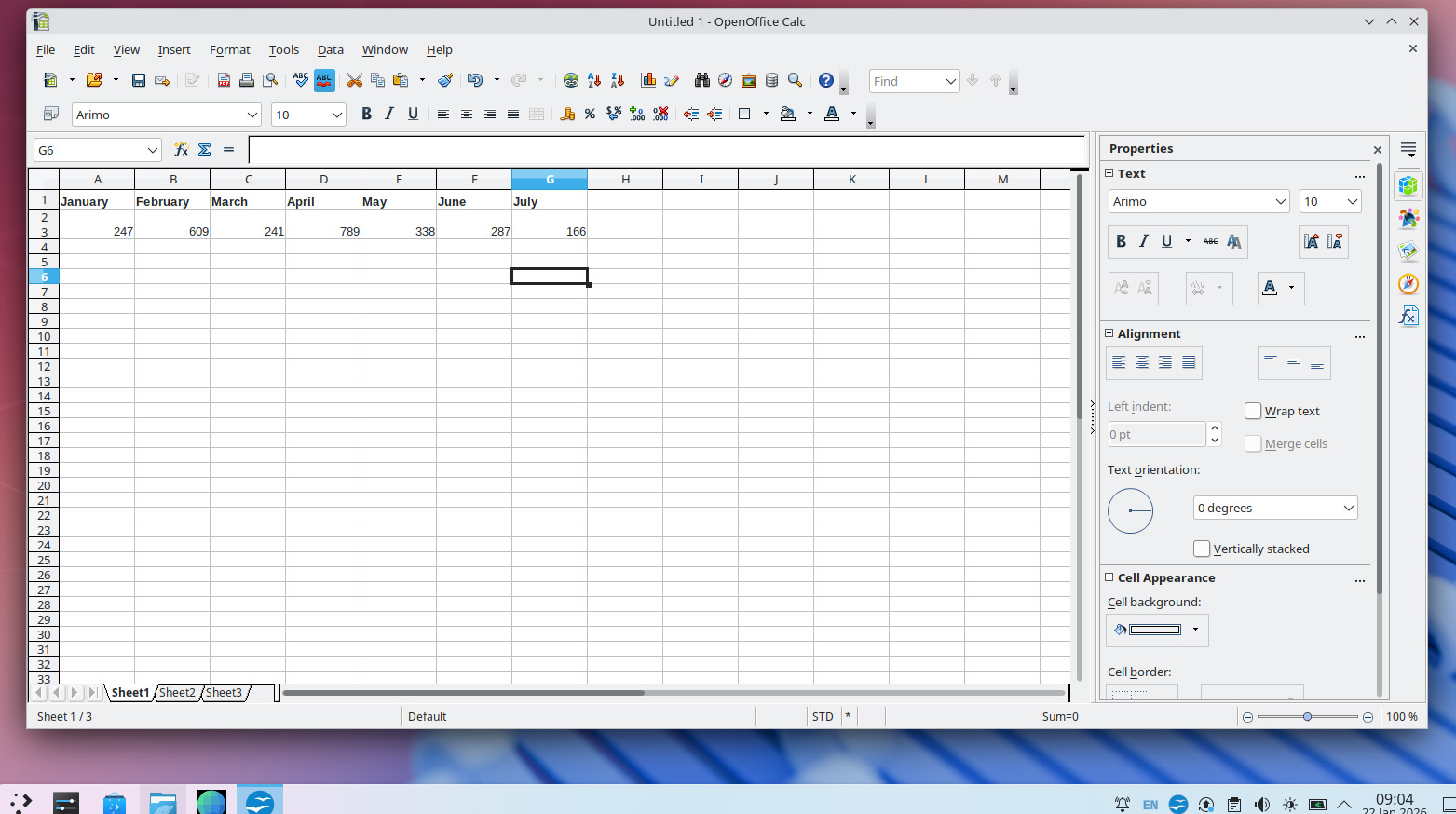The height and width of the screenshot is (814, 1456).
Task: Click the Sort Ascending icon
Action: (x=594, y=81)
